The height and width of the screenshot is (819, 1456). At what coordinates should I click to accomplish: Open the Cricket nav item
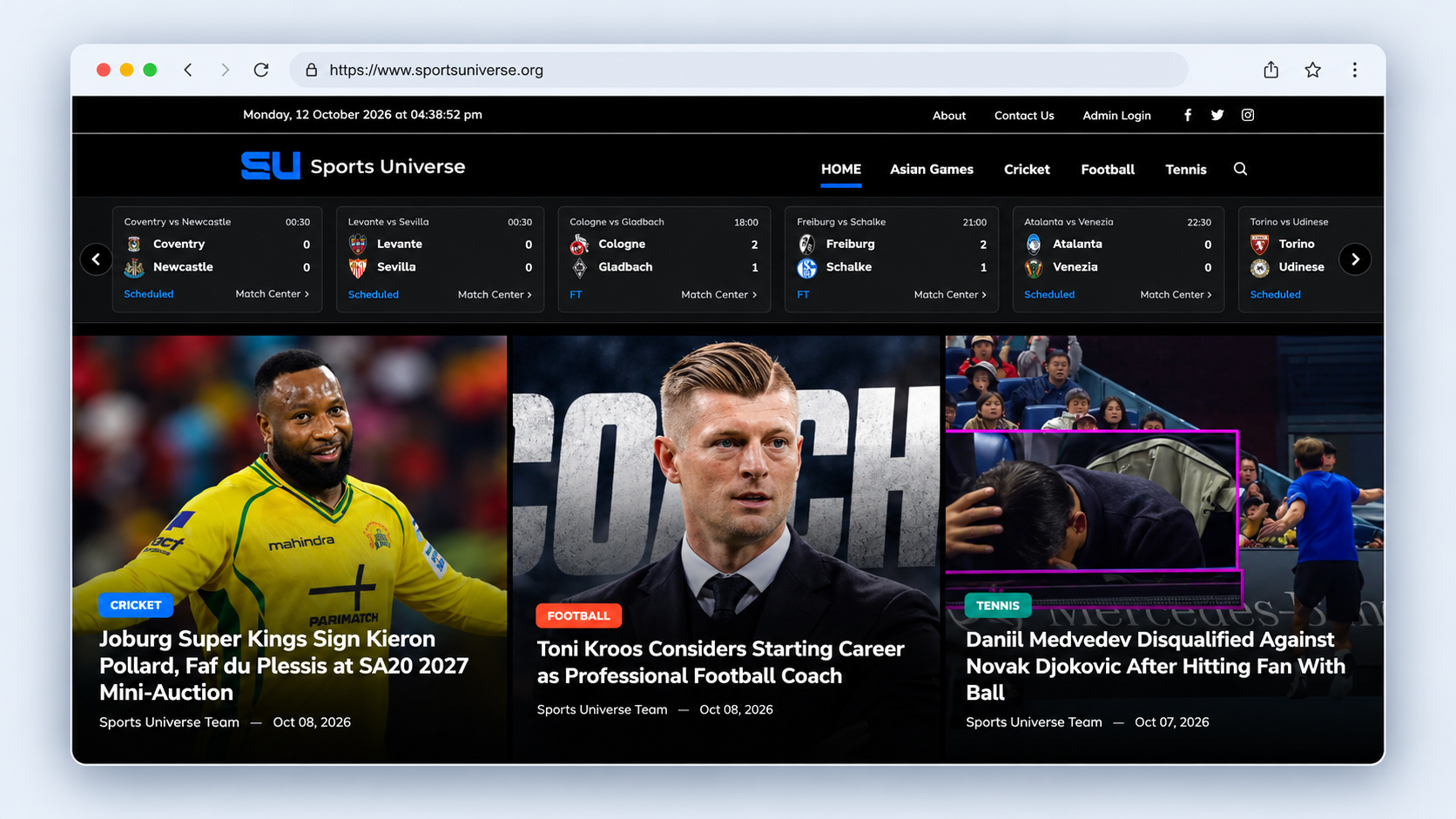point(1027,170)
